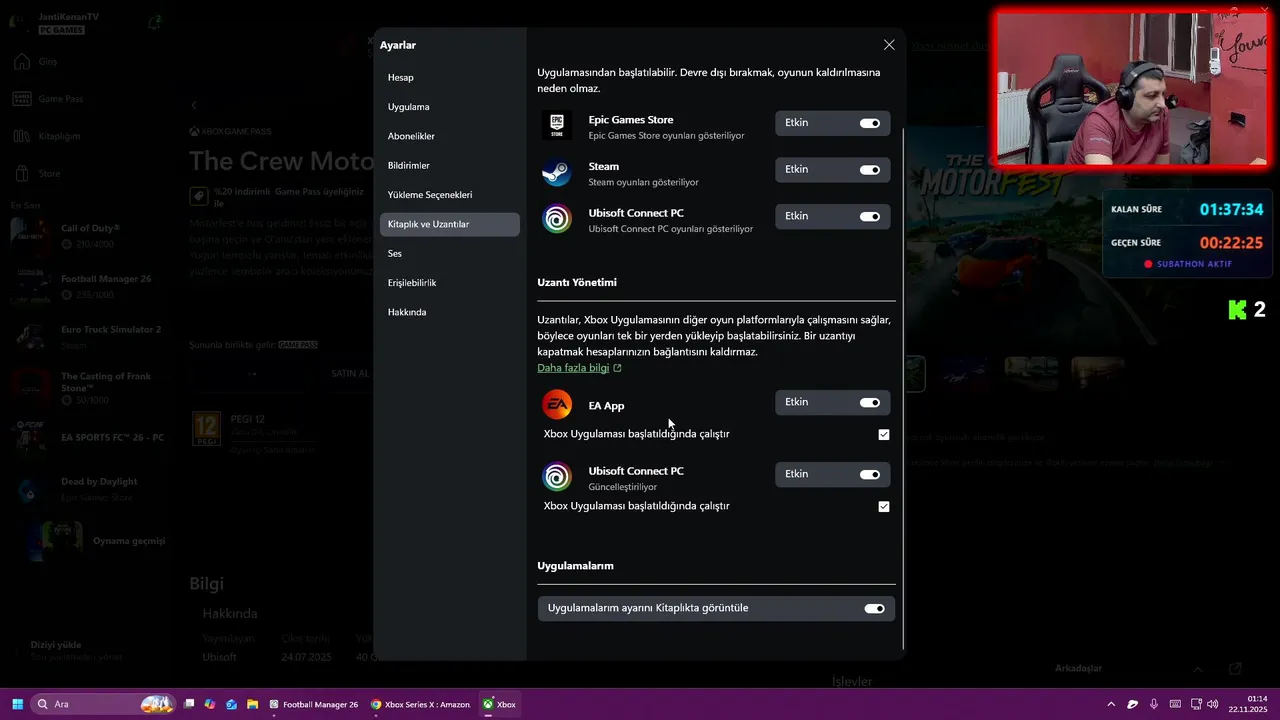Click the Epic Games Store logo icon
The width and height of the screenshot is (1280, 720).
click(x=557, y=126)
